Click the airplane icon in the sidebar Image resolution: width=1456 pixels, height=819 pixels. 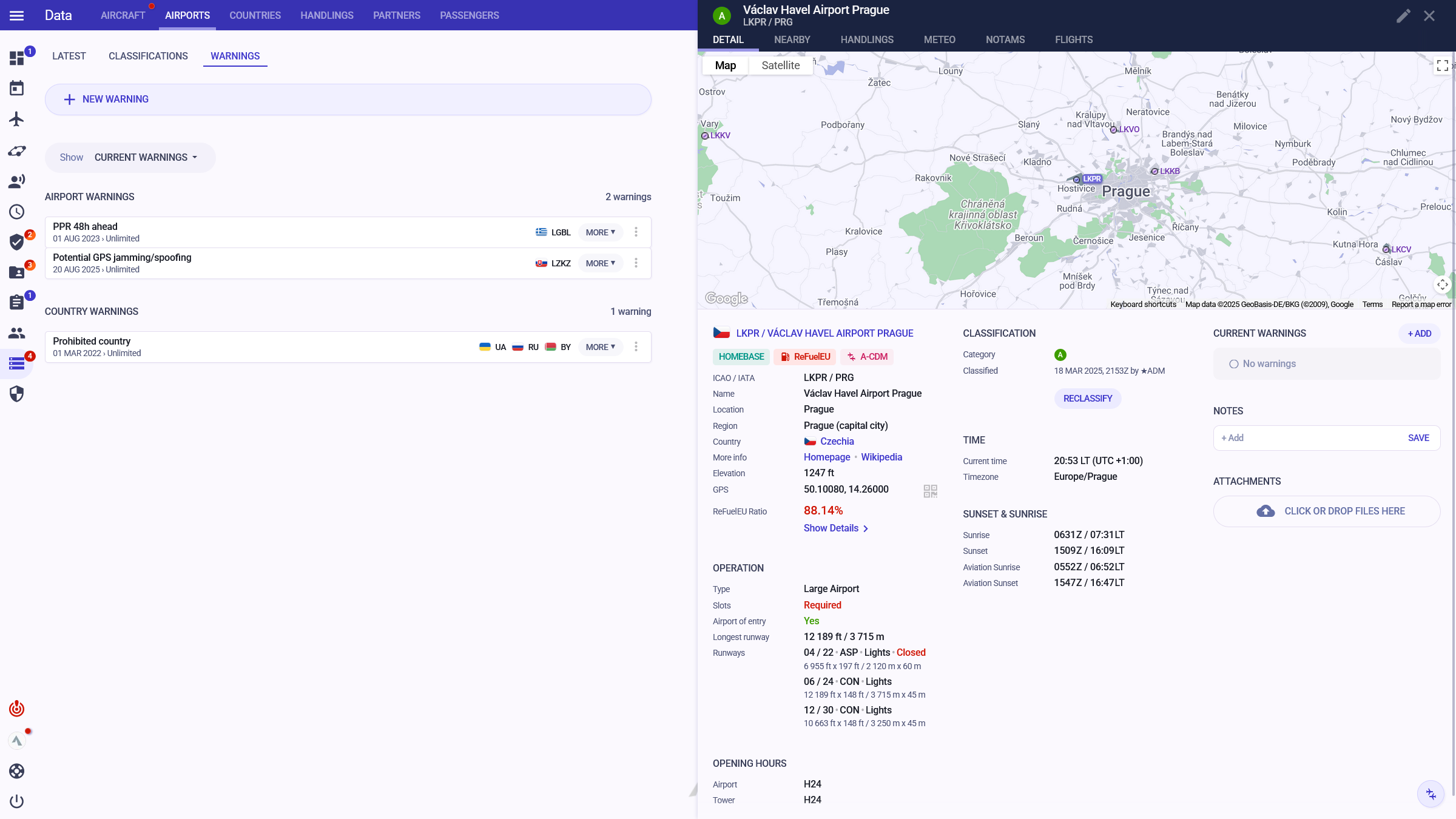click(17, 119)
